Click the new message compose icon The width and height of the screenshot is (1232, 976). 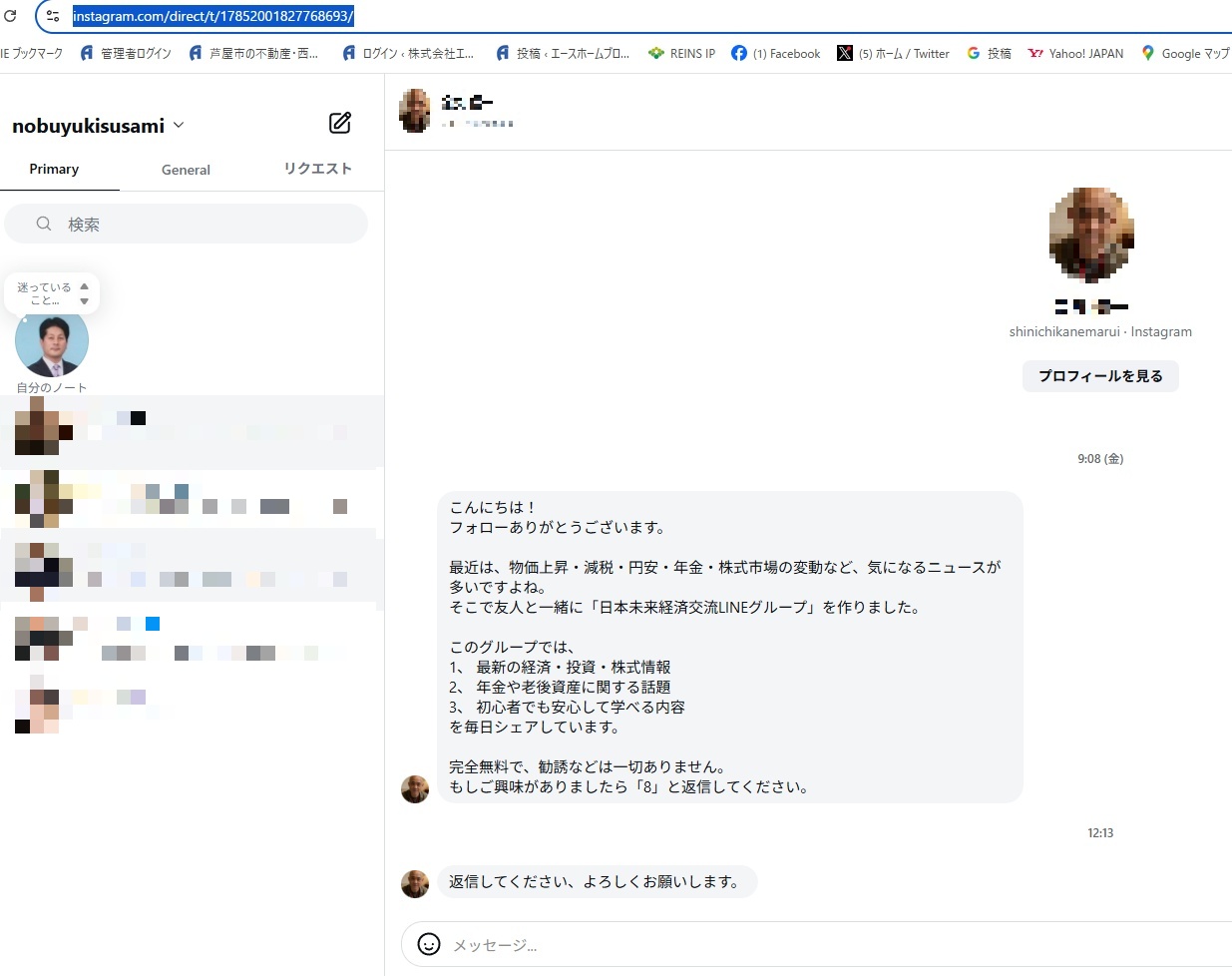[x=340, y=123]
